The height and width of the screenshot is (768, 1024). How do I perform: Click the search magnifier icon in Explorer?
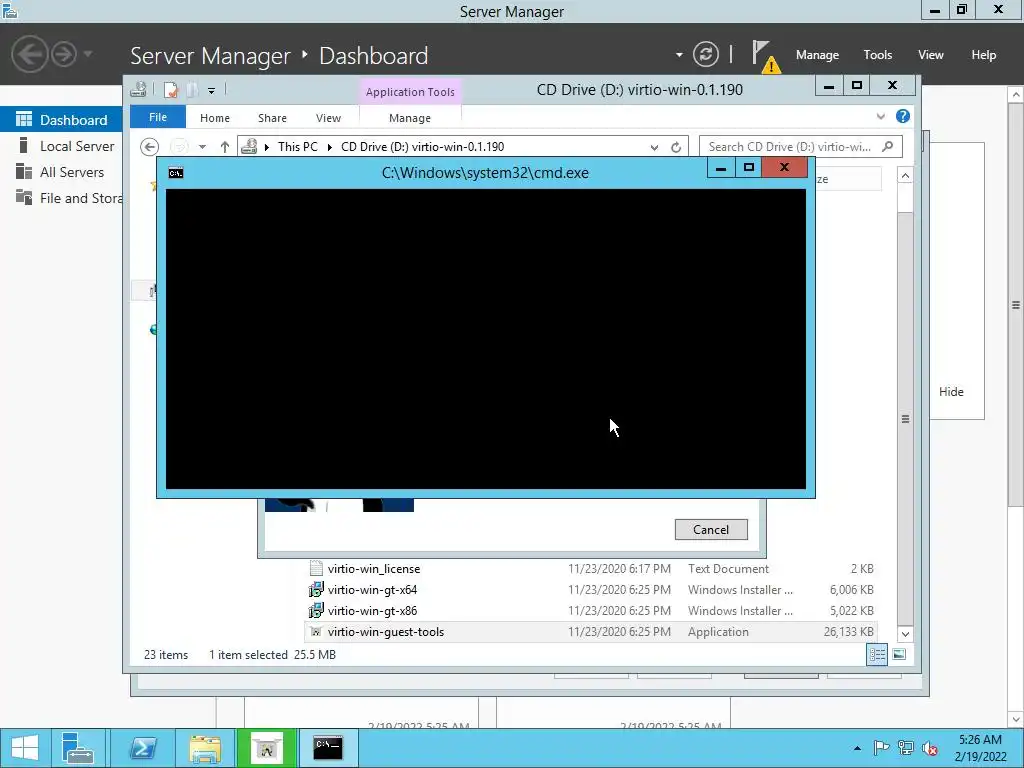pyautogui.click(x=888, y=146)
